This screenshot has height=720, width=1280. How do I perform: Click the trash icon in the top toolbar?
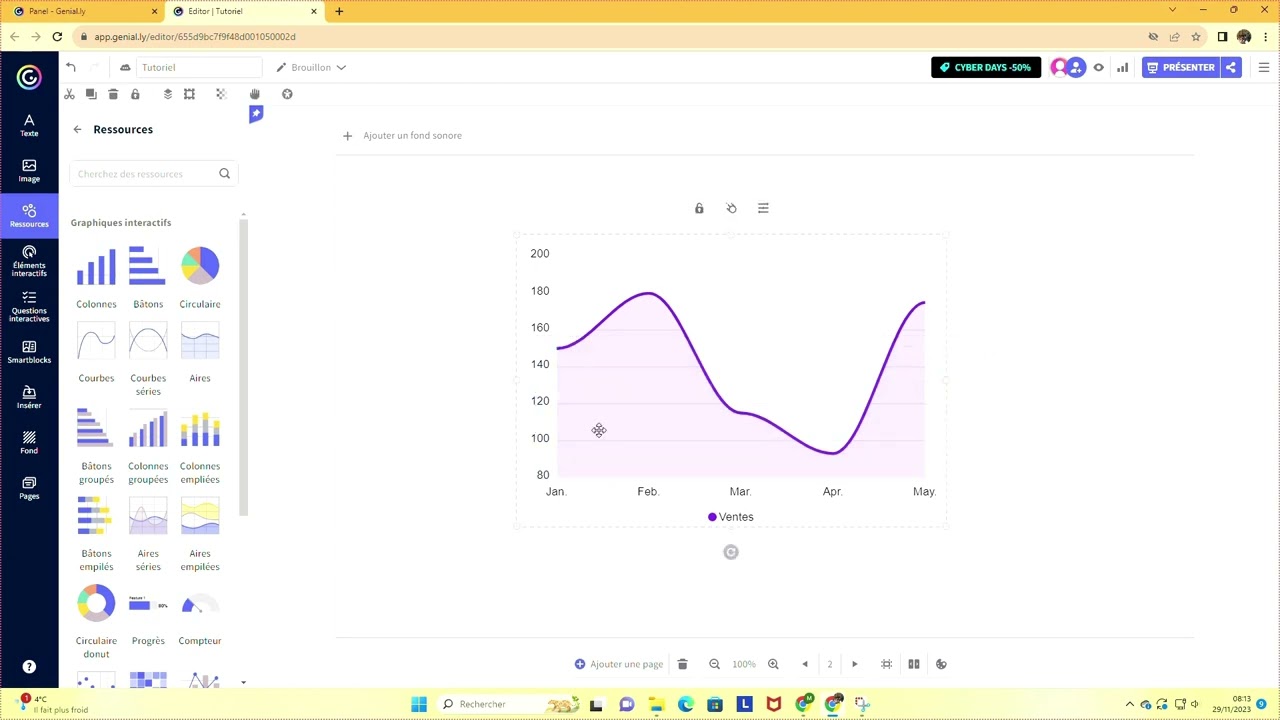(x=113, y=94)
